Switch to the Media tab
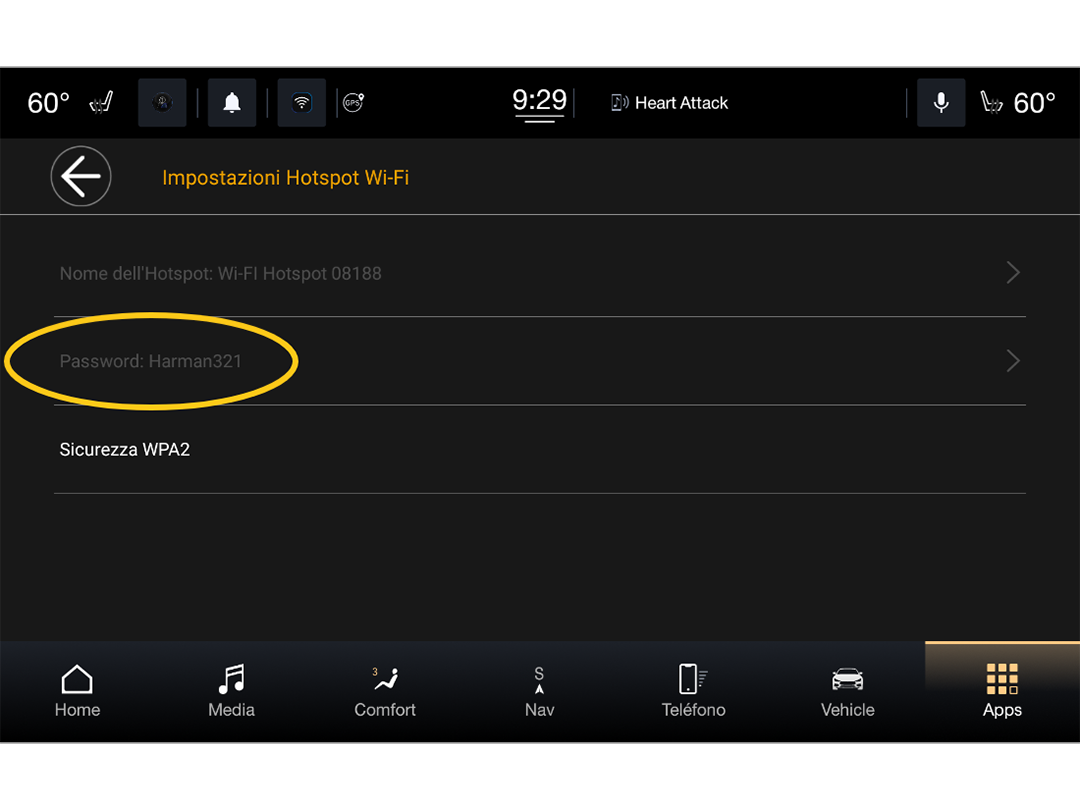 pyautogui.click(x=231, y=692)
